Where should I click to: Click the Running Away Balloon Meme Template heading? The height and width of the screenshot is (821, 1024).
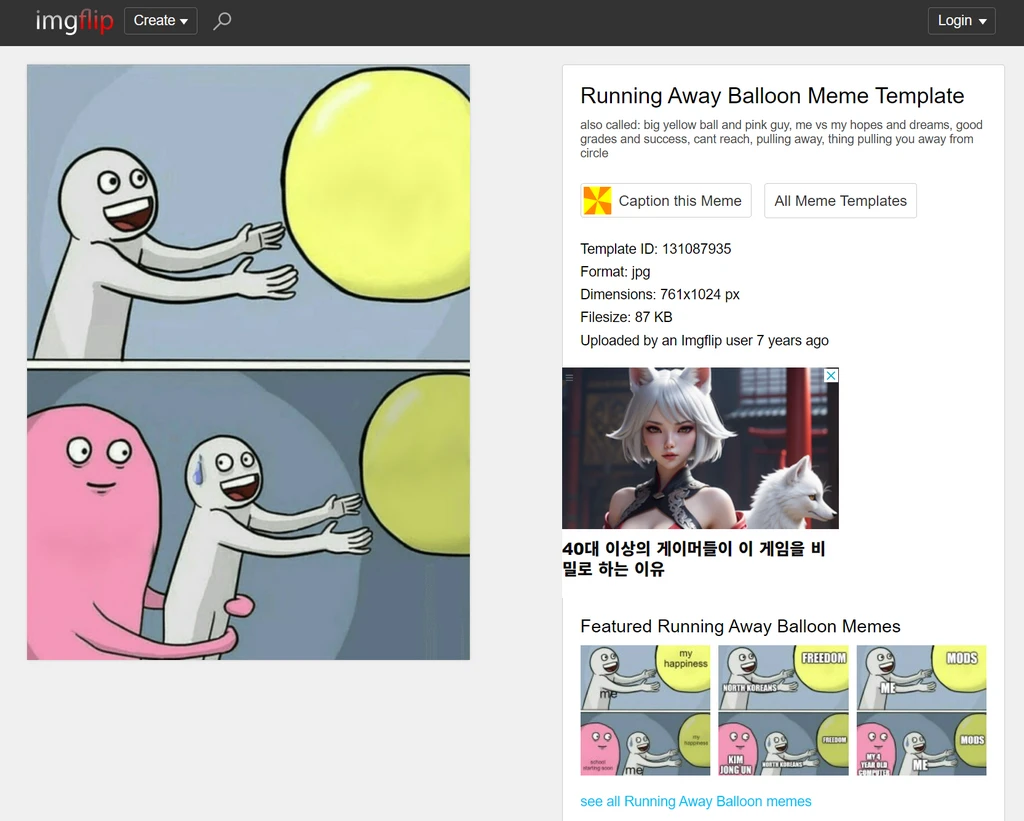click(772, 96)
